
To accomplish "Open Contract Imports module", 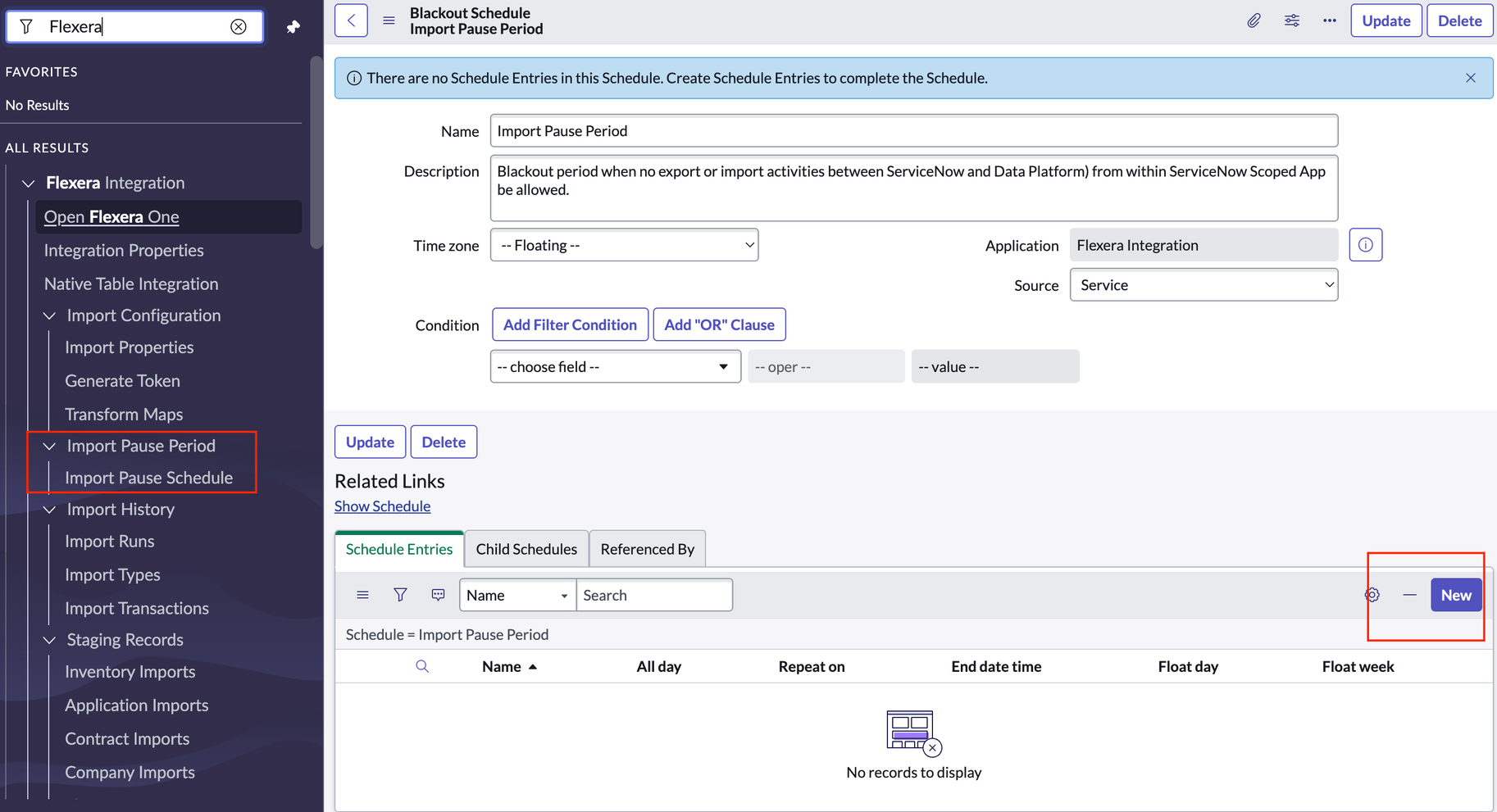I will point(127,739).
